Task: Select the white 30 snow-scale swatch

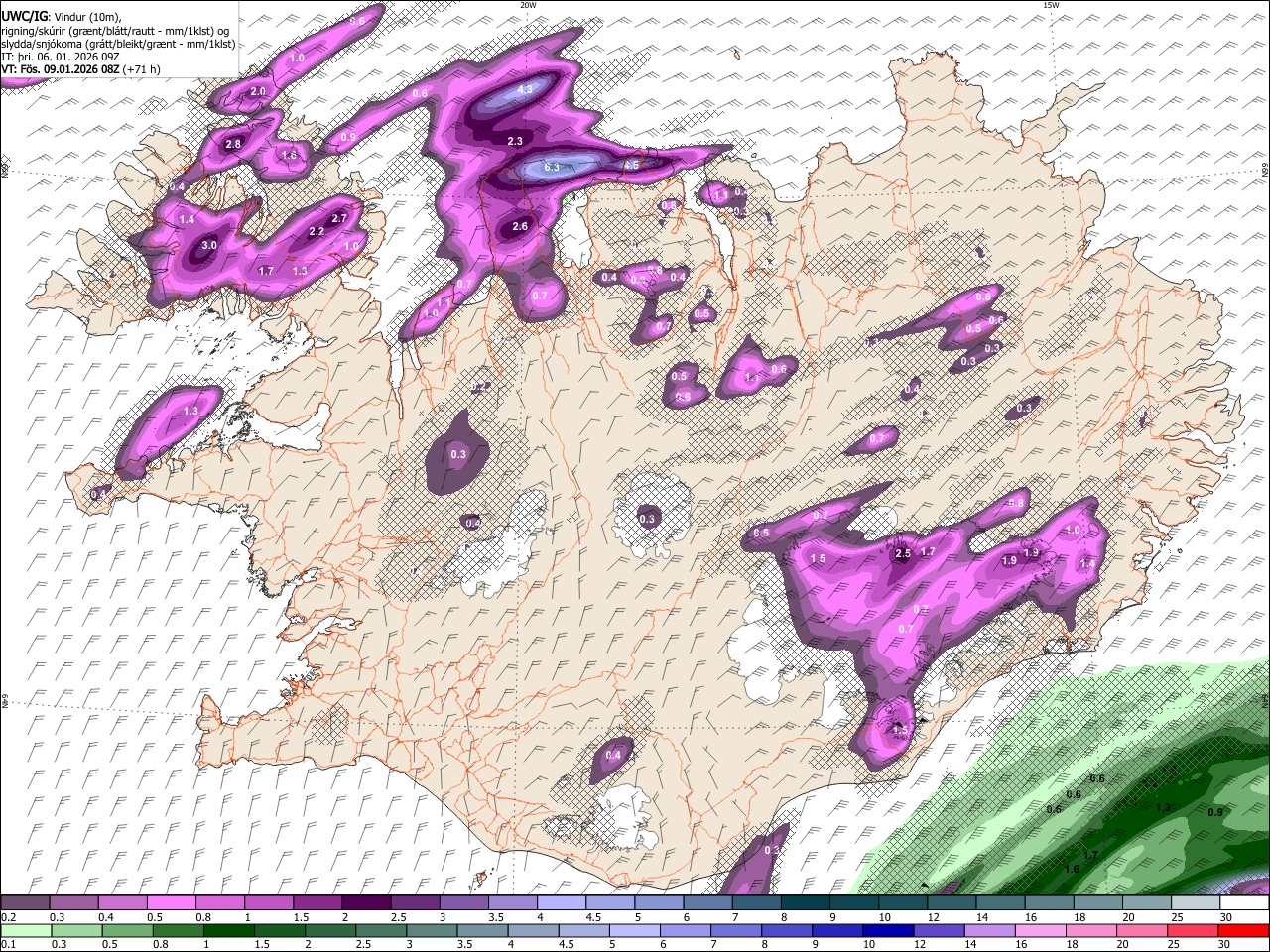Action: (x=1245, y=903)
